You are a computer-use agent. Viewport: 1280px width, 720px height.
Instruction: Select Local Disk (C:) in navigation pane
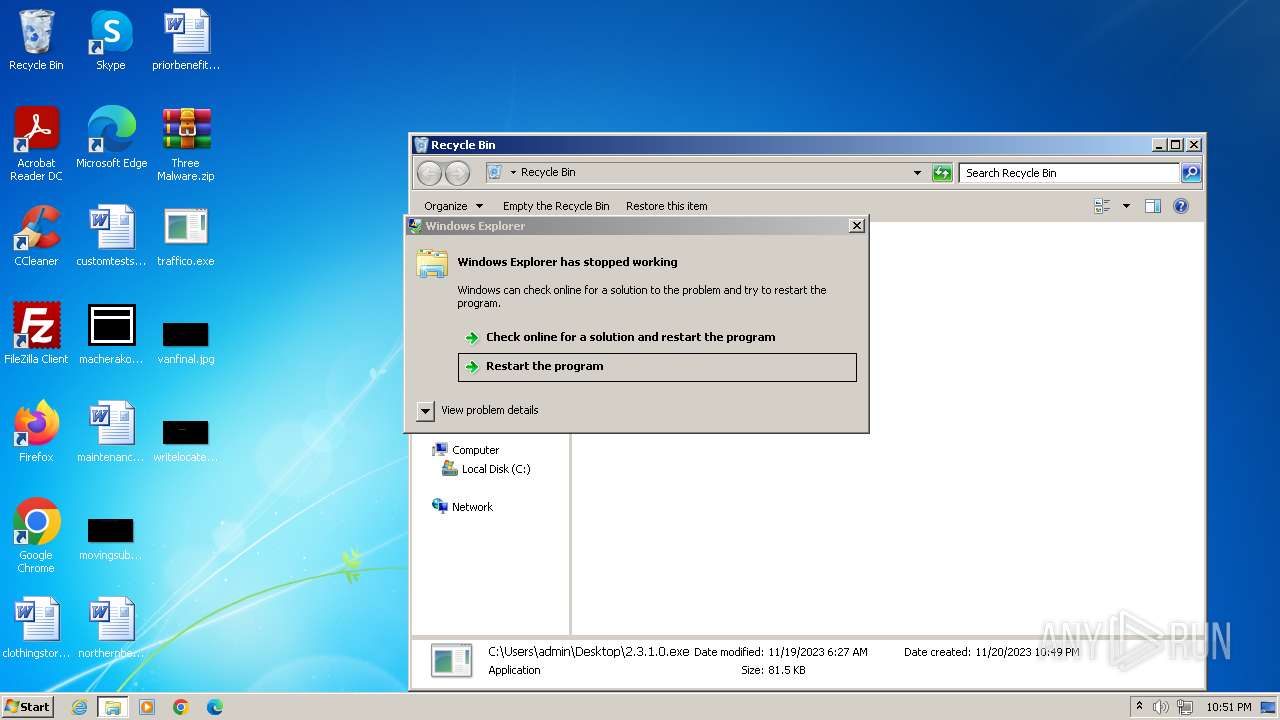tap(486, 469)
